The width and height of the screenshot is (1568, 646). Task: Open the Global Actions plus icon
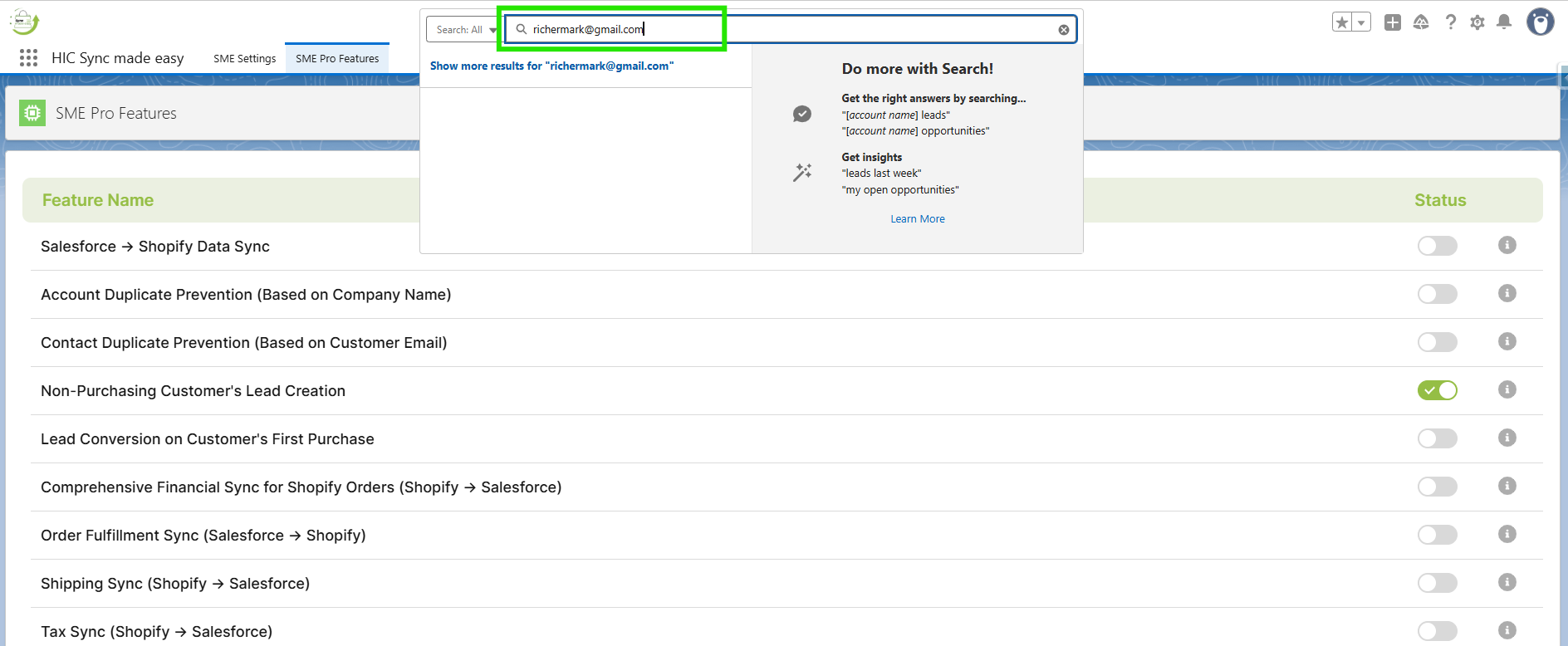[x=1393, y=22]
